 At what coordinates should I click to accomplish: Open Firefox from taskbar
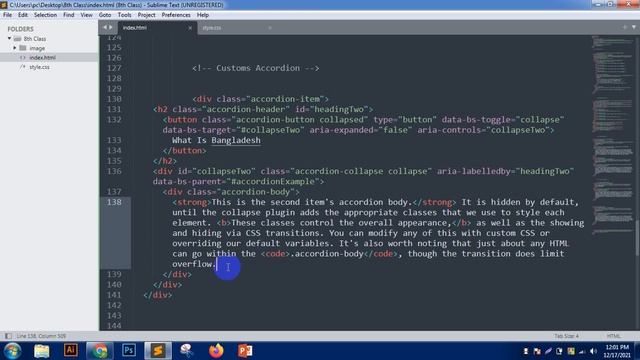click(216, 351)
